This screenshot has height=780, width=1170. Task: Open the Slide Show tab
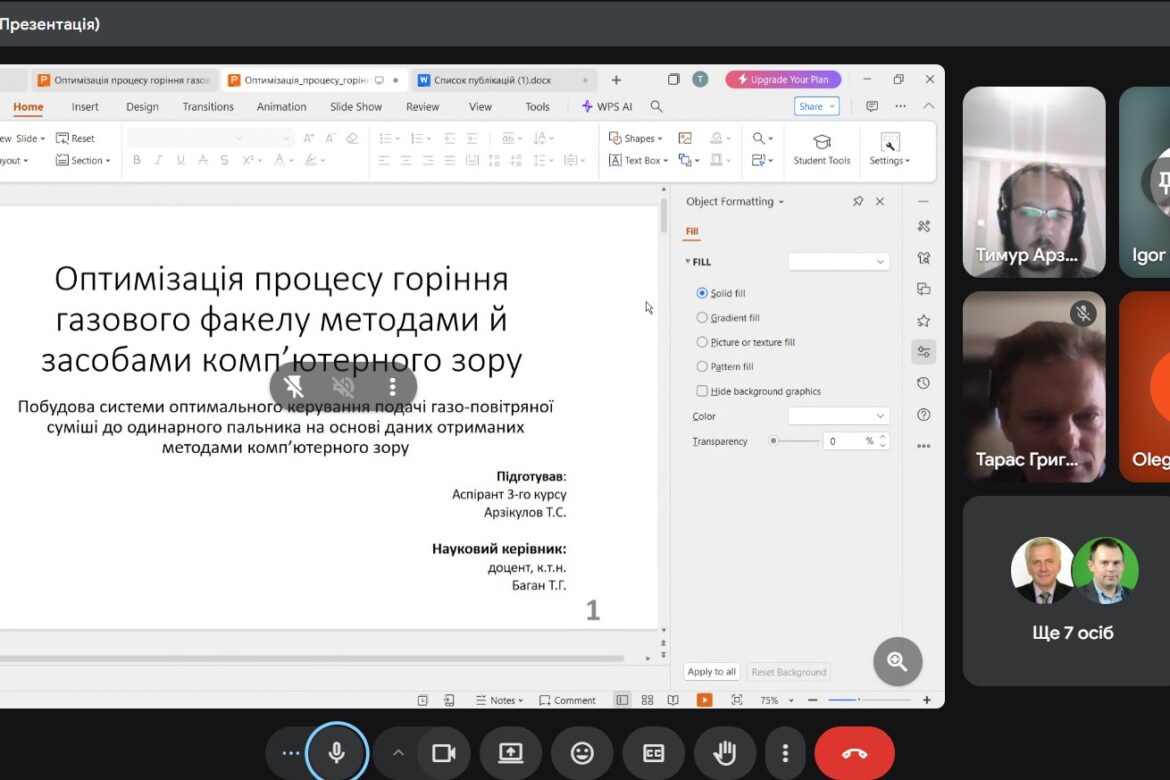(x=356, y=107)
